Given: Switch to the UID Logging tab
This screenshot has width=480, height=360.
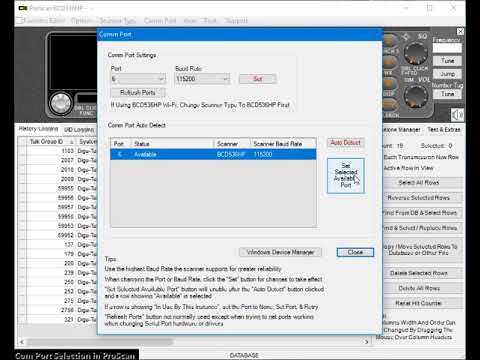Looking at the screenshot, I should click(79, 129).
